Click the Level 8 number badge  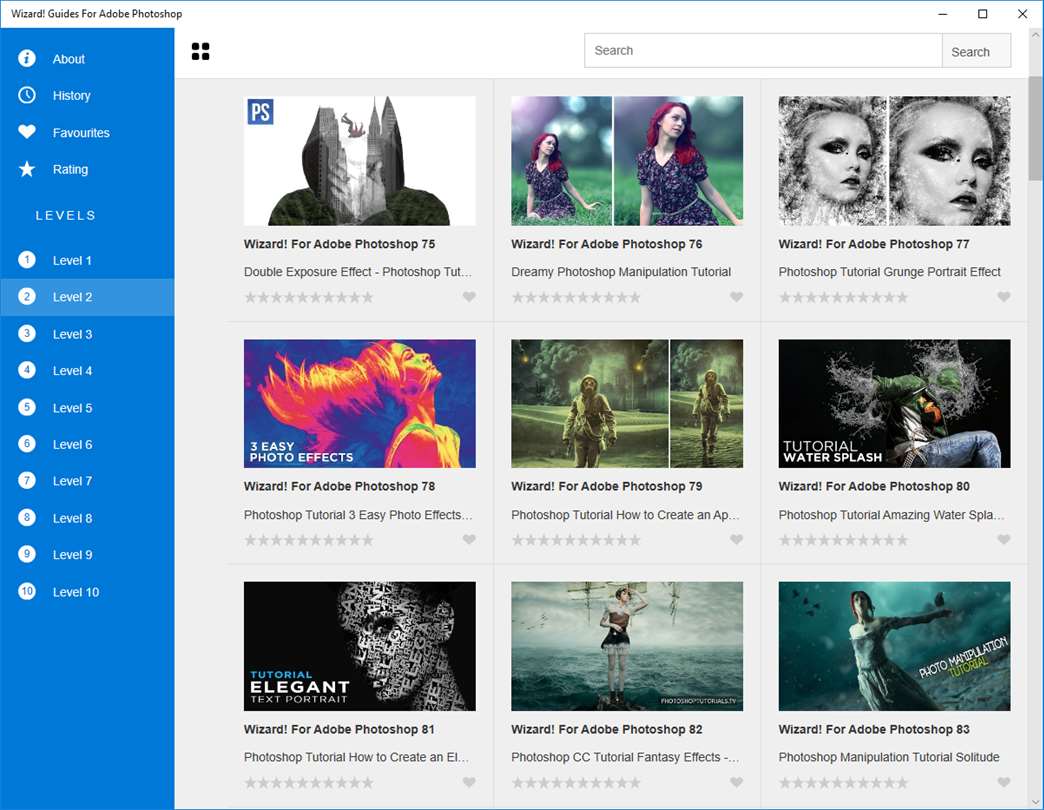(x=27, y=517)
